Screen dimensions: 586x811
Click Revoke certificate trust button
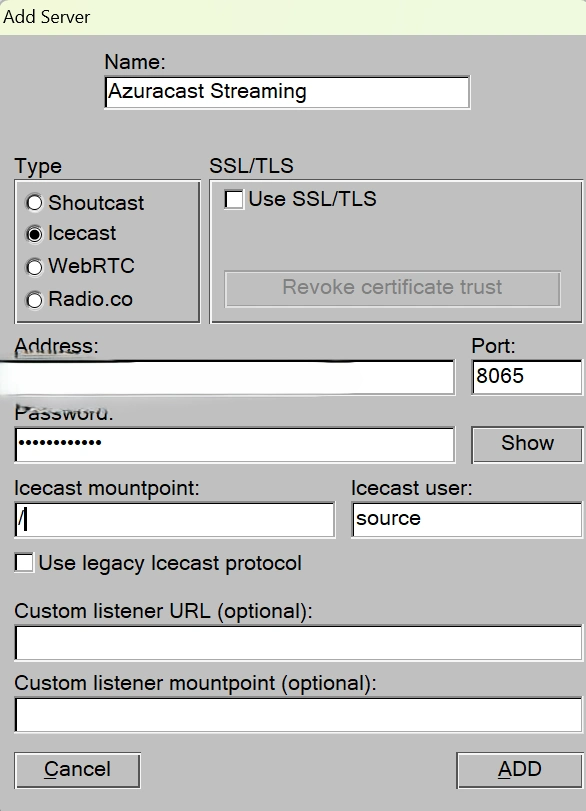coord(393,289)
